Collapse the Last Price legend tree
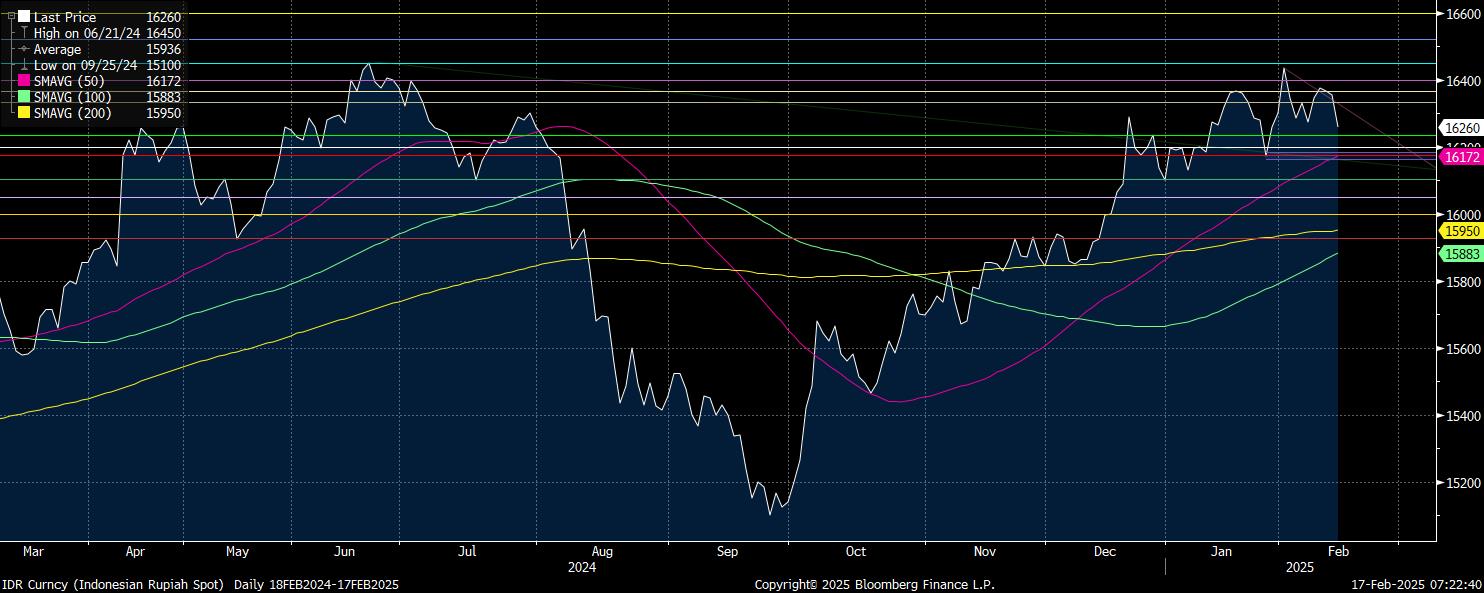Viewport: 1484px width, 593px height. click(x=11, y=17)
